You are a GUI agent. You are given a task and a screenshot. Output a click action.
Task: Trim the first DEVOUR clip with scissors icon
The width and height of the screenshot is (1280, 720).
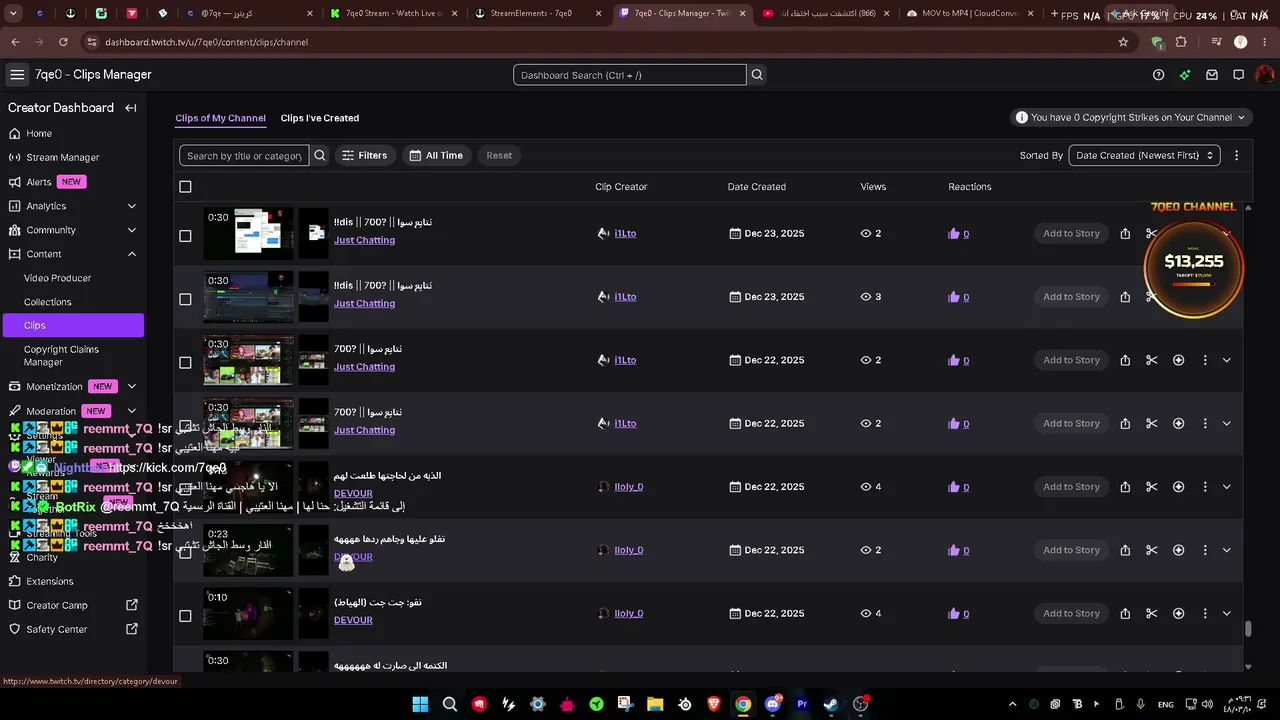tap(1152, 487)
